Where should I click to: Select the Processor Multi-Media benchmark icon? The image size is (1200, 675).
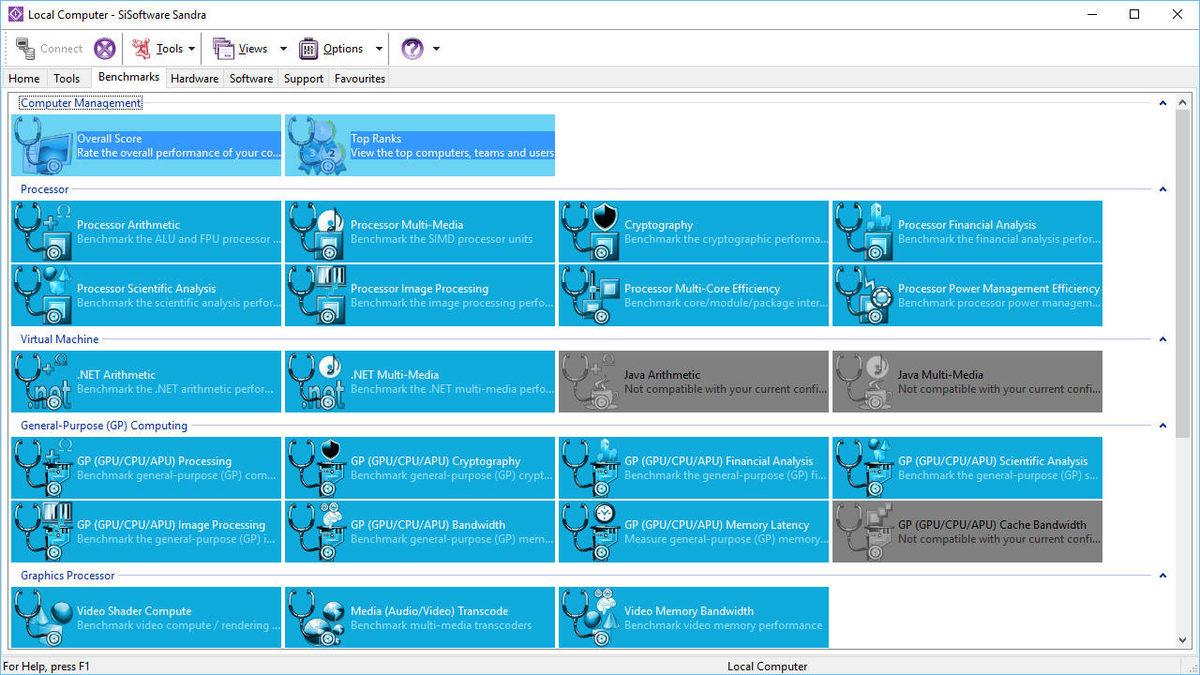(316, 232)
